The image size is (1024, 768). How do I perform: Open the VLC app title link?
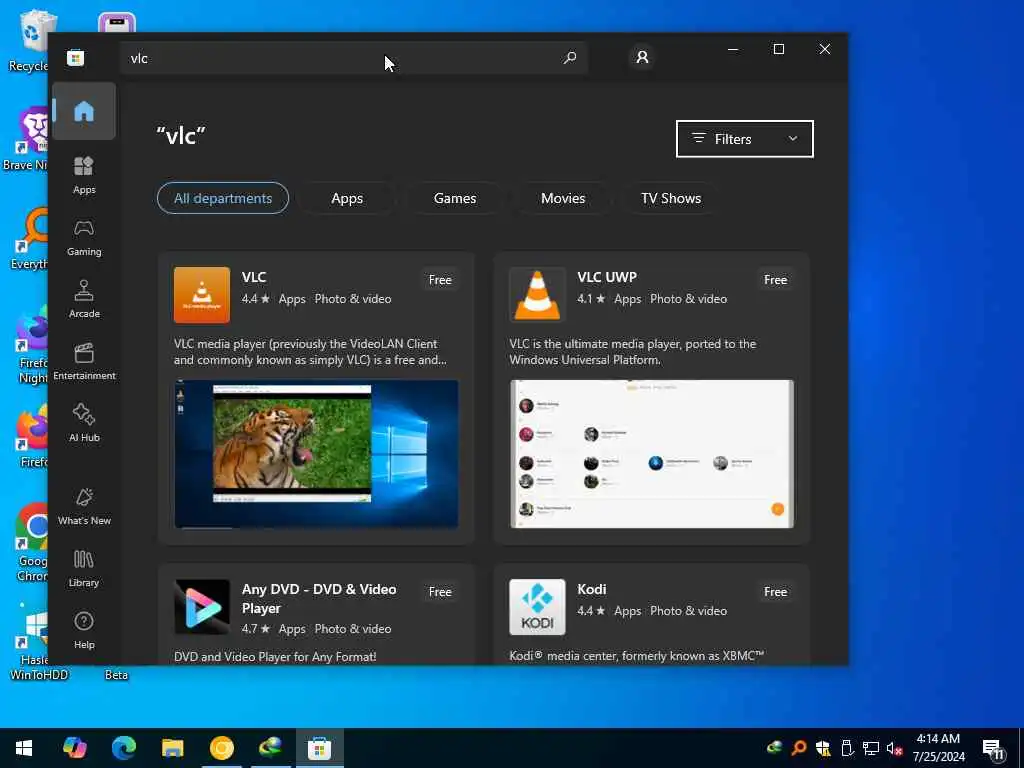click(254, 277)
